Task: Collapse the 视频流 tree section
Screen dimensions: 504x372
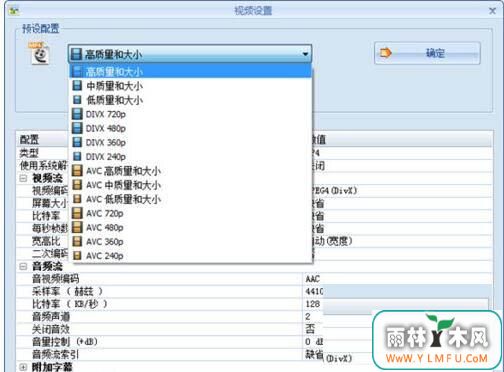Action: click(23, 178)
